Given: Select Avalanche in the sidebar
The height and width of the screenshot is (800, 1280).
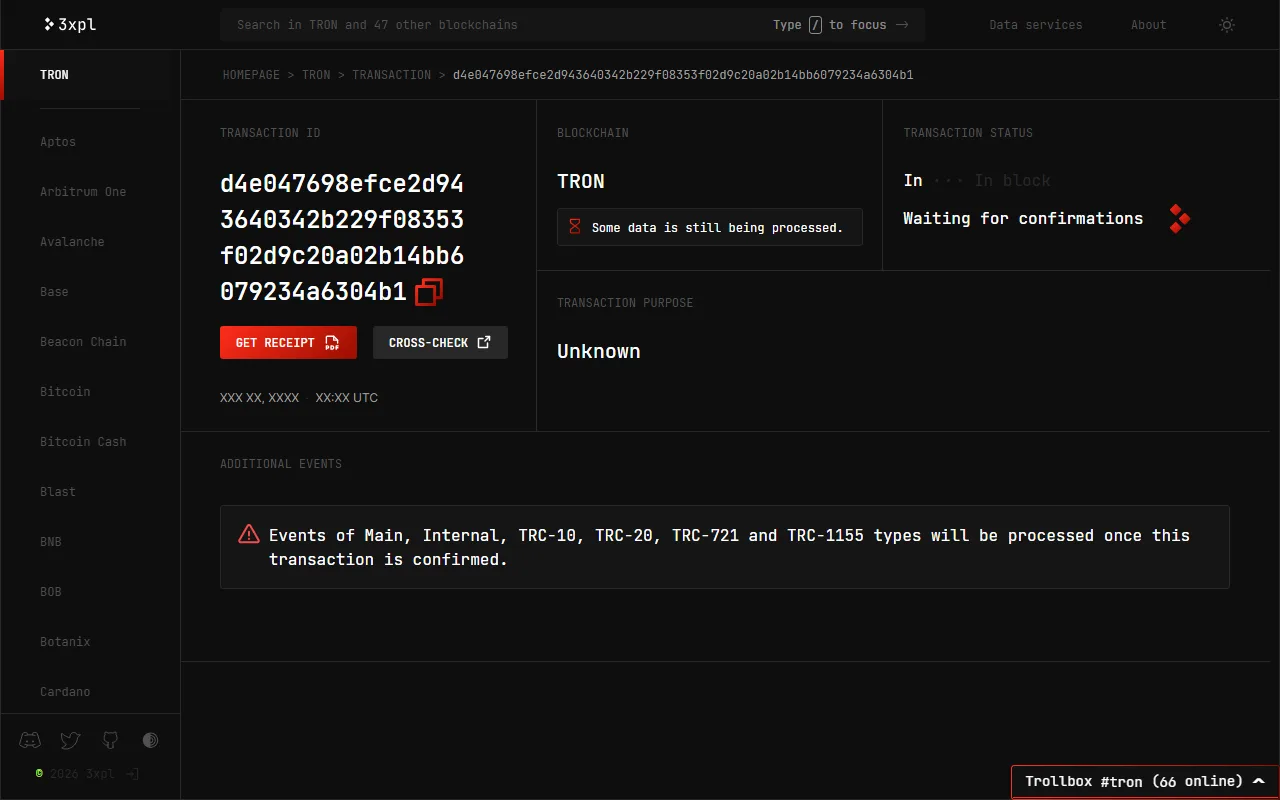Looking at the screenshot, I should [x=72, y=242].
